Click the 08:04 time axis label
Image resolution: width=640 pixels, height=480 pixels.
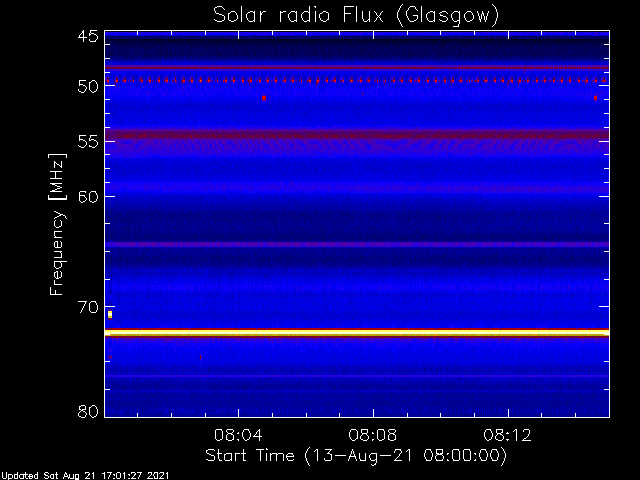238,435
